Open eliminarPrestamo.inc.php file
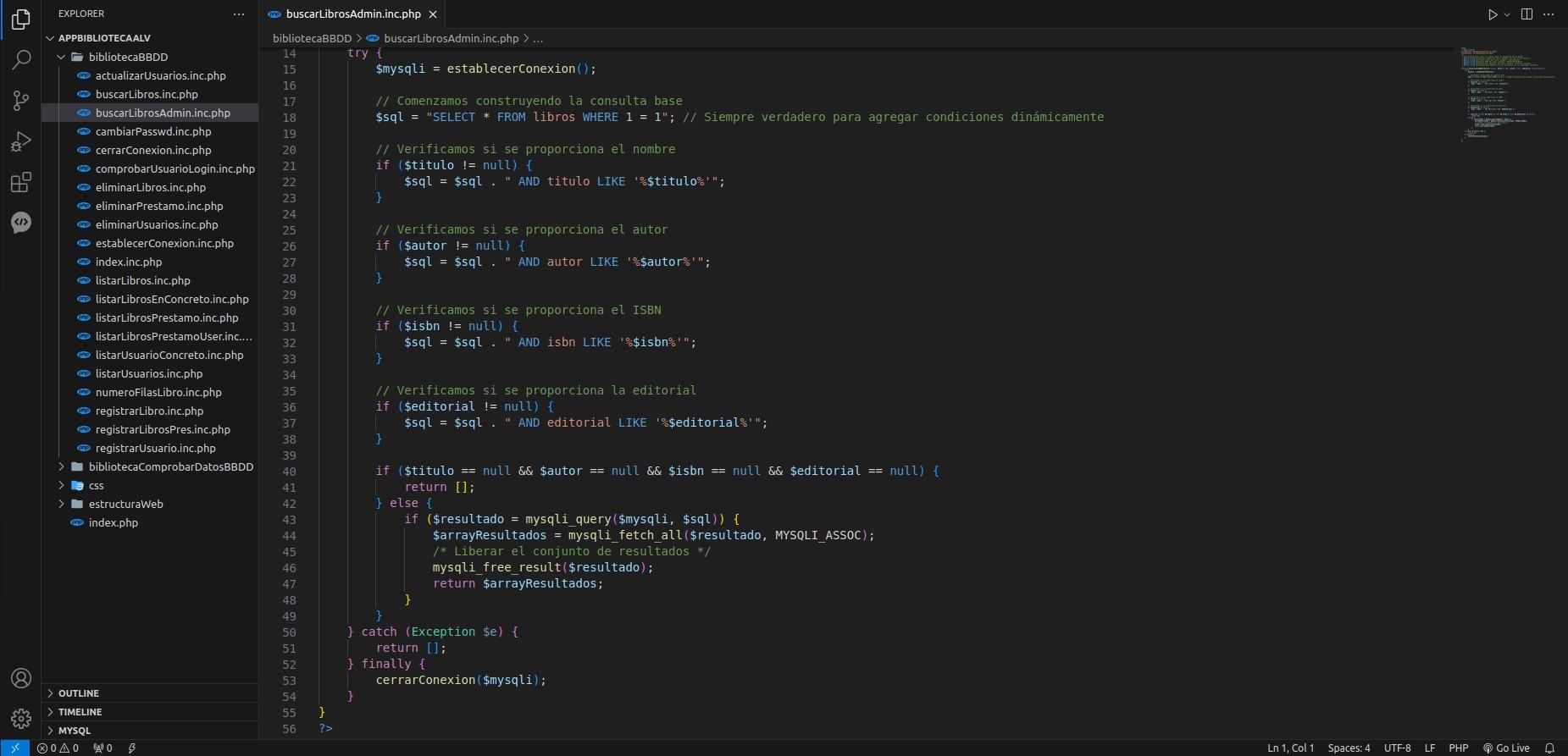 point(150,206)
